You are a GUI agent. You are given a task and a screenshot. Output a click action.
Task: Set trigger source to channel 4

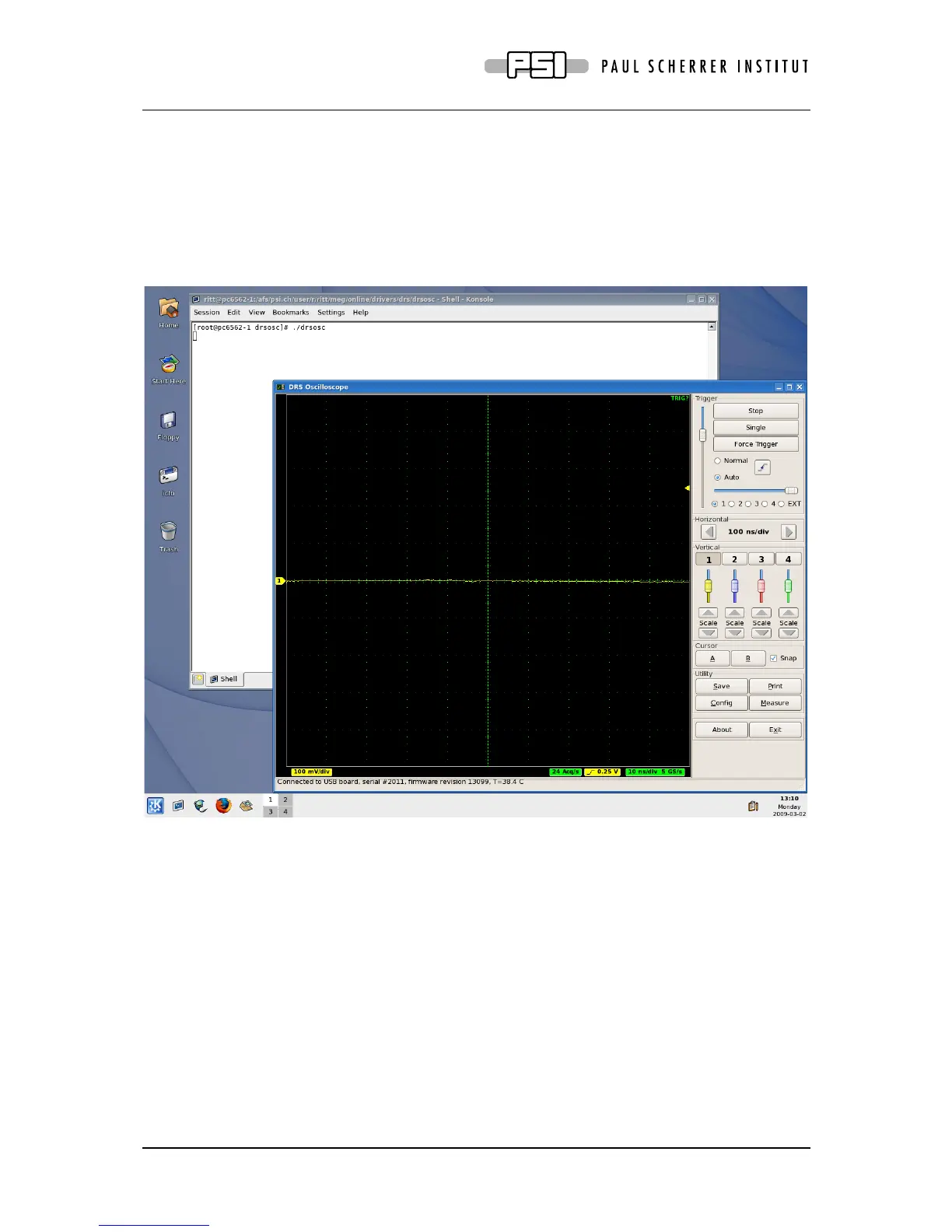point(765,504)
